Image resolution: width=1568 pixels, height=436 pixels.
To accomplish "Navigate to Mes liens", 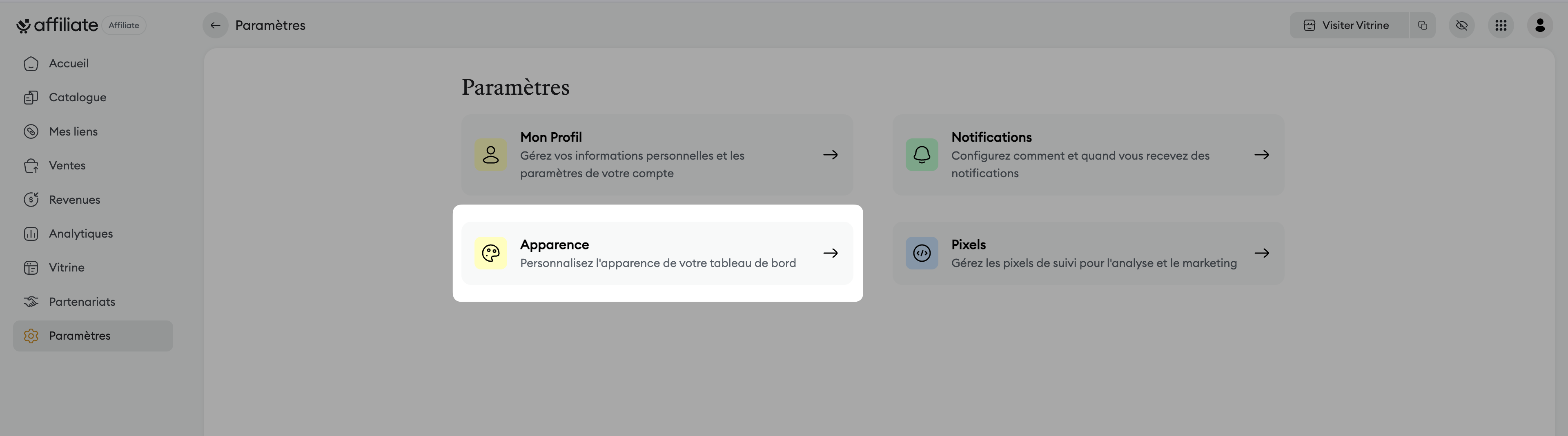I will [73, 131].
